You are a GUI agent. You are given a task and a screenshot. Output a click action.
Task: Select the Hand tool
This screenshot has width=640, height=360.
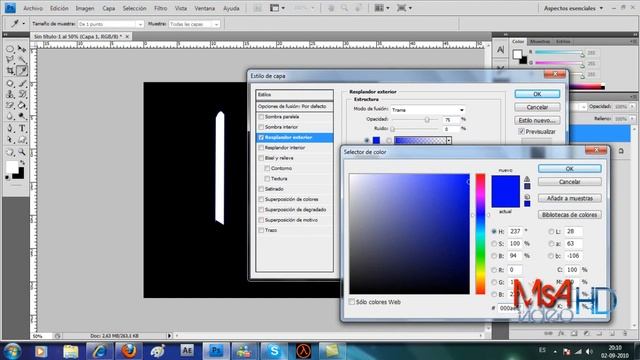point(10,152)
